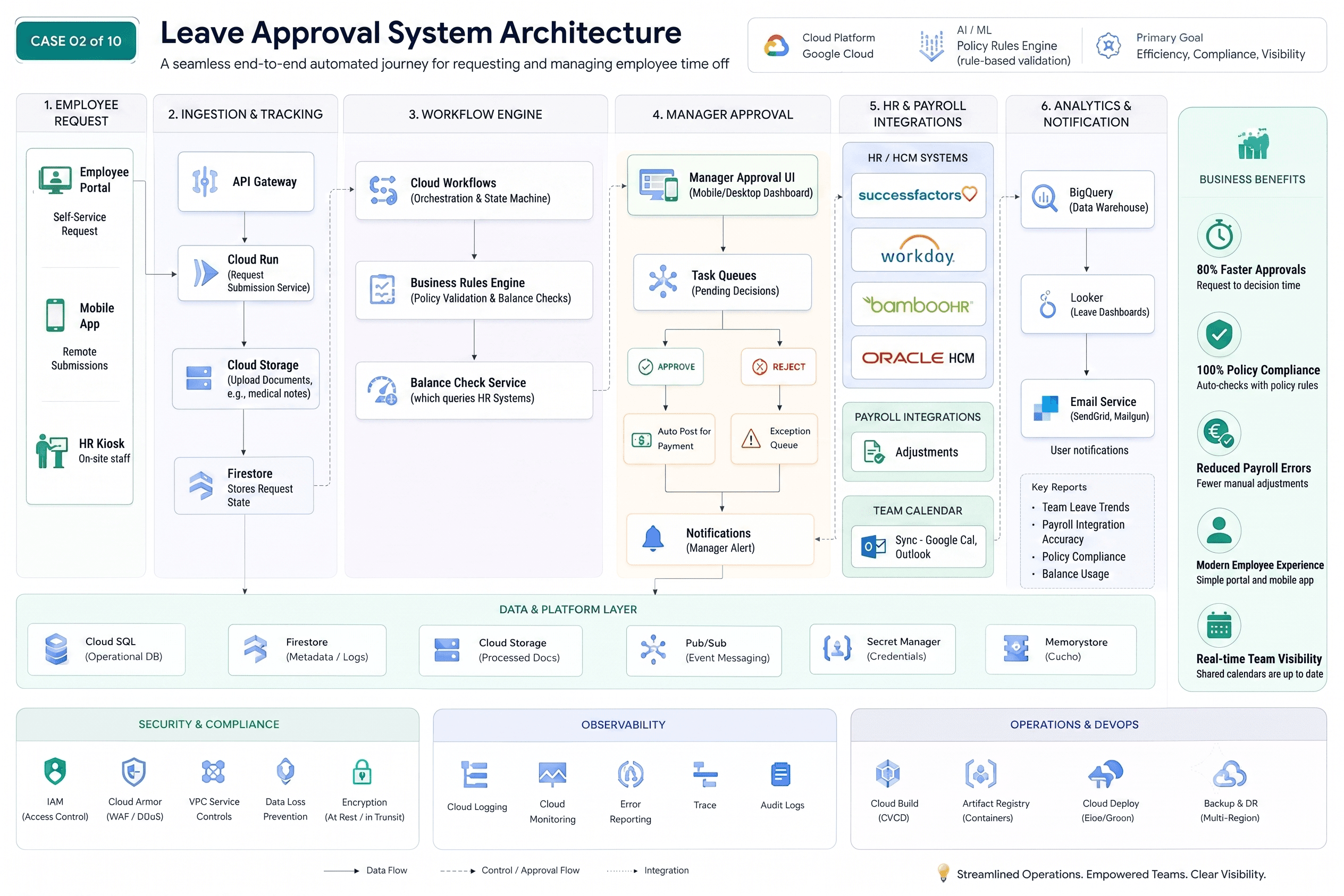Click the Error Reporting icon
Image resolution: width=1344 pixels, height=896 pixels.
tap(631, 774)
